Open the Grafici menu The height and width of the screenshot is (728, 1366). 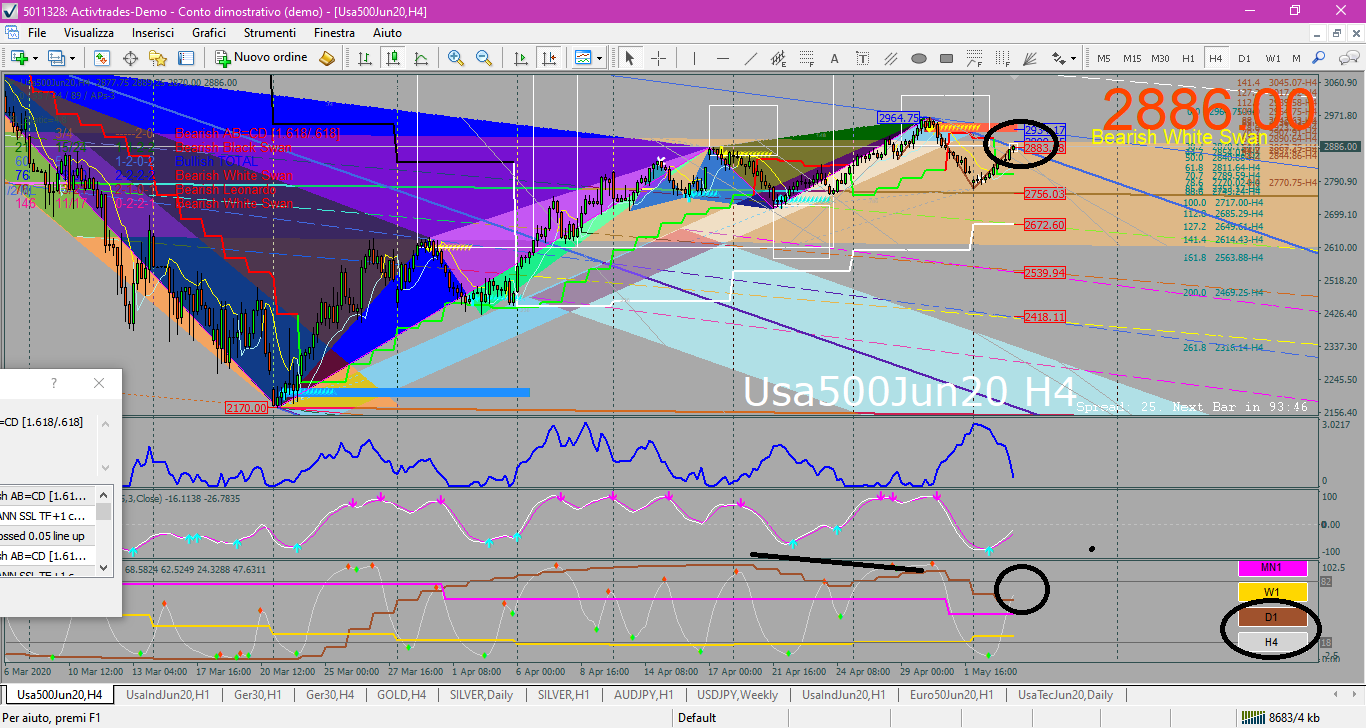tap(209, 33)
